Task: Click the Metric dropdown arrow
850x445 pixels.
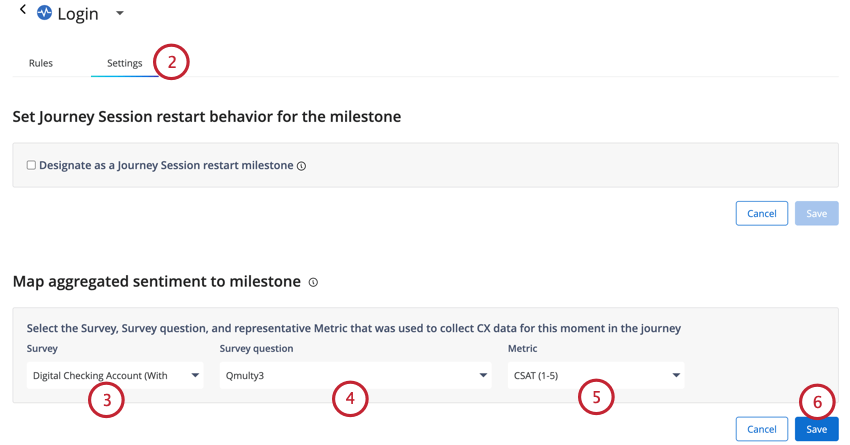Action: pos(675,376)
